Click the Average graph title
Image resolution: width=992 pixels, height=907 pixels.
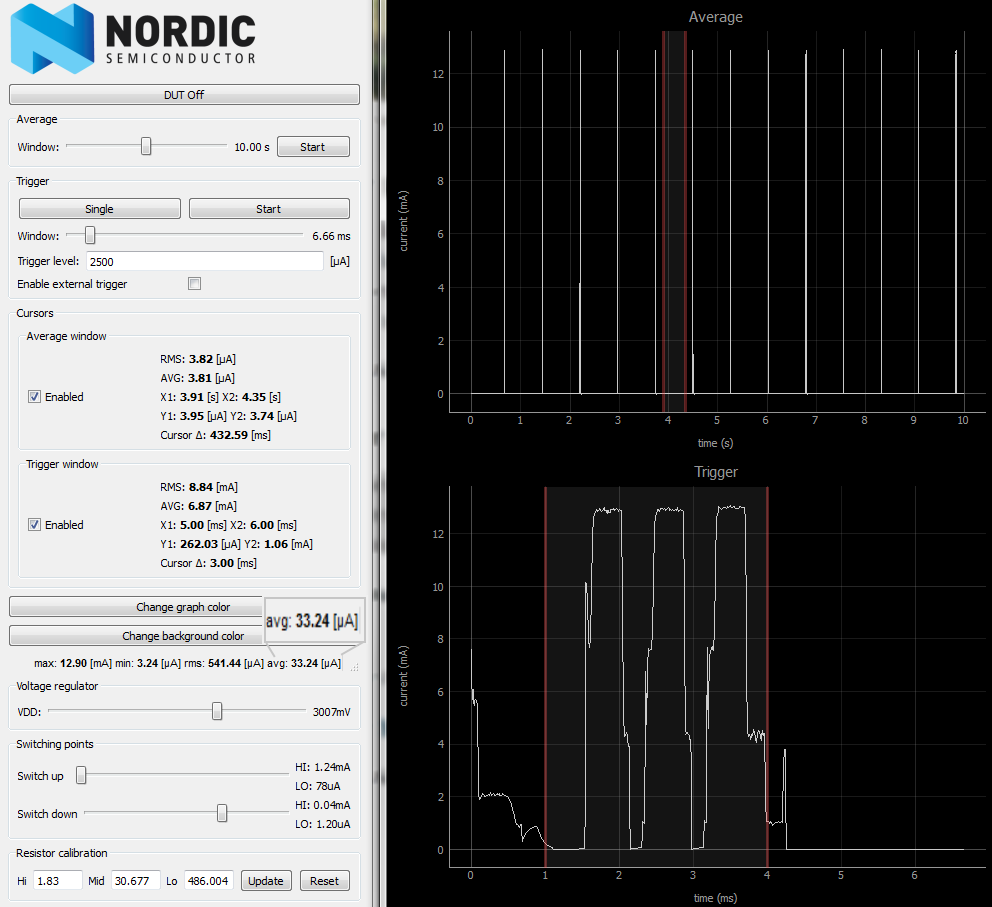pyautogui.click(x=716, y=17)
